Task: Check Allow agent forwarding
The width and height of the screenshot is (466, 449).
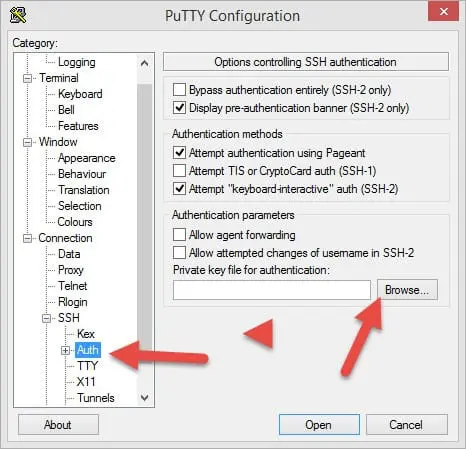Action: [x=179, y=235]
